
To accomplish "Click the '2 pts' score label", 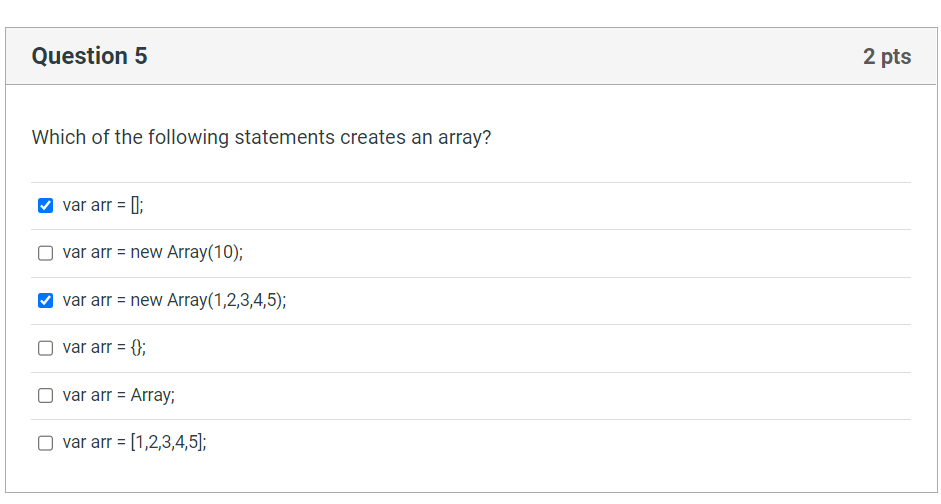I will coord(887,56).
